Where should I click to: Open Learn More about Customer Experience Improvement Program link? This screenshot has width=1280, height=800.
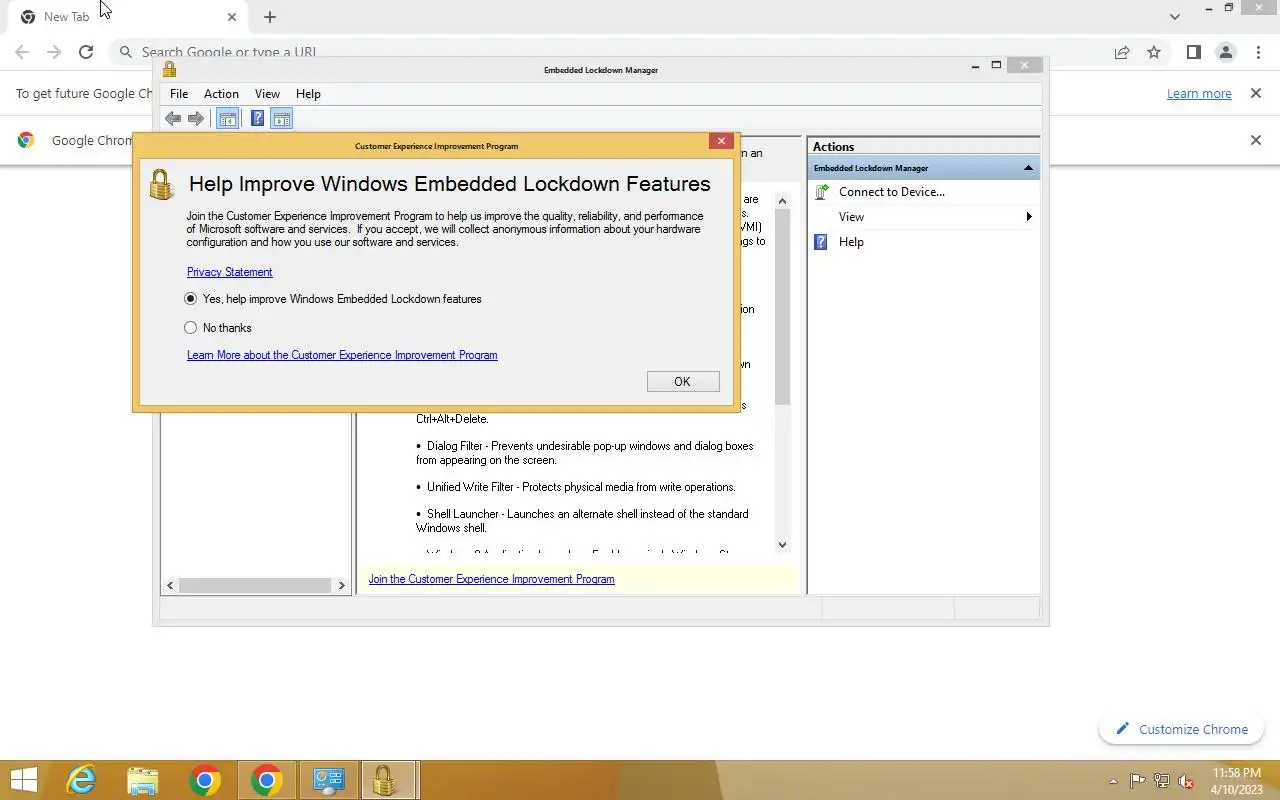(342, 355)
